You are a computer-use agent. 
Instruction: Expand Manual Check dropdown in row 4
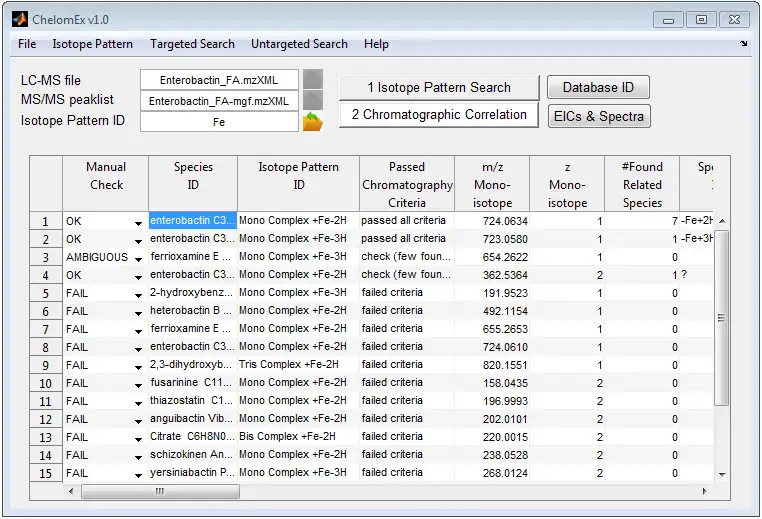(x=139, y=277)
